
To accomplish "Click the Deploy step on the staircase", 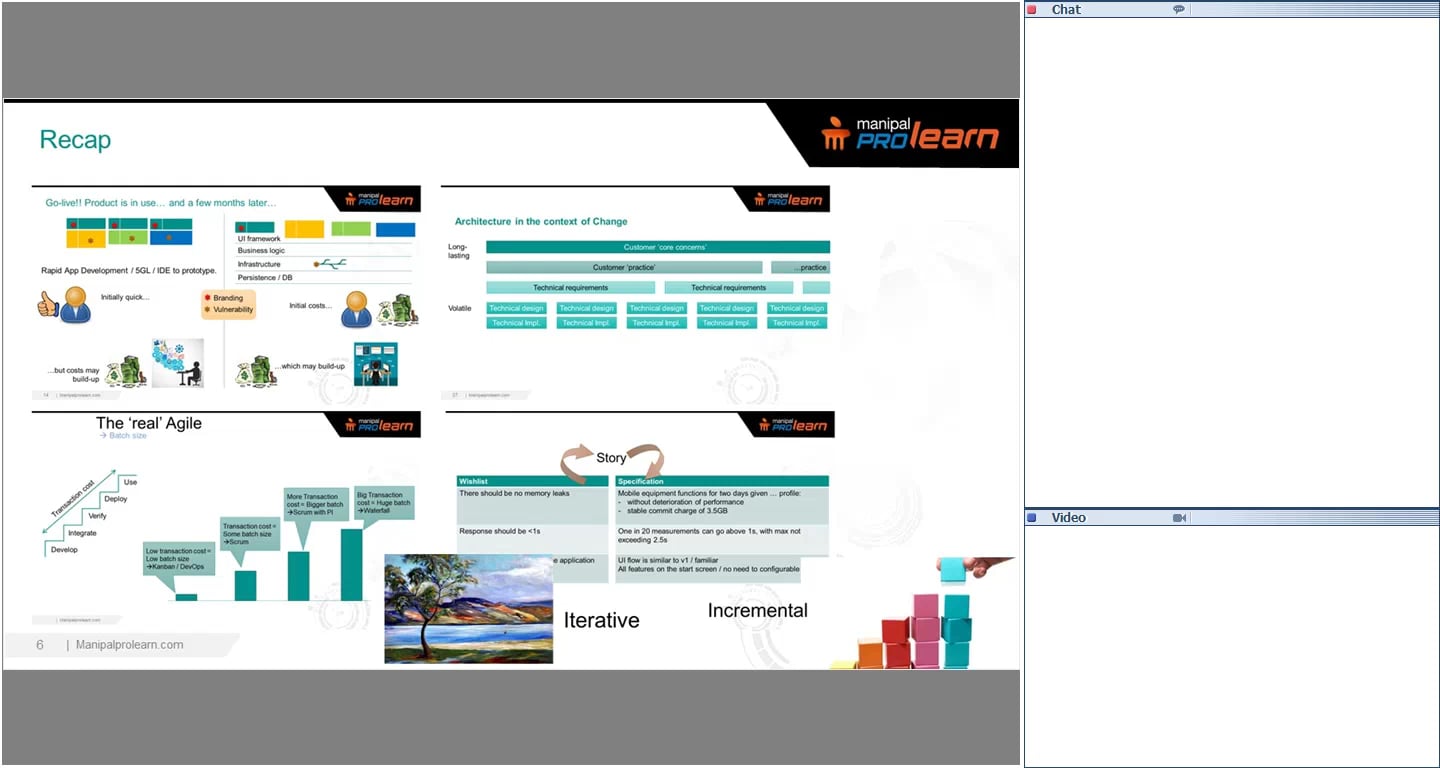I will tap(115, 499).
